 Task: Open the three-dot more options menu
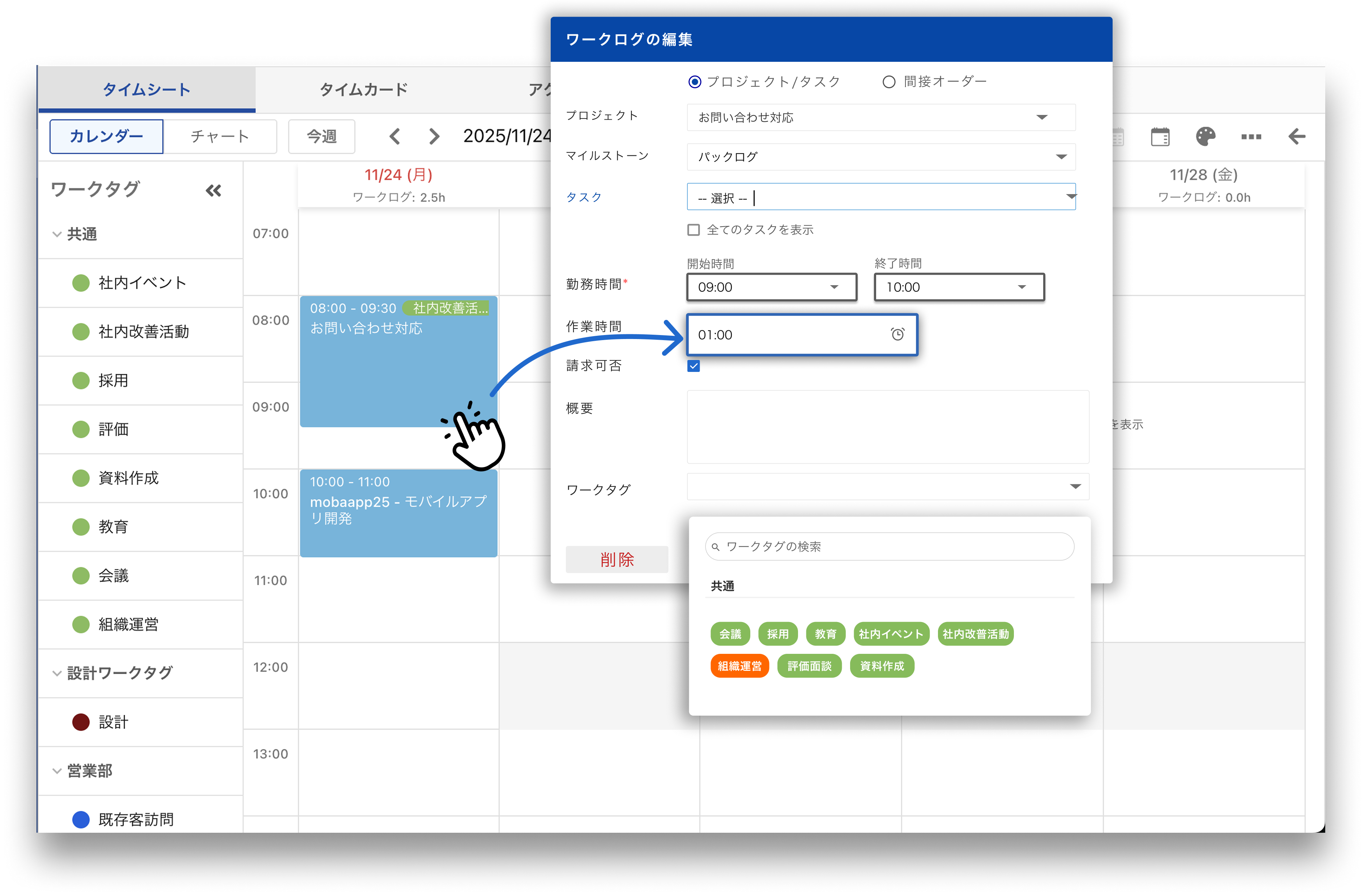pyautogui.click(x=1251, y=136)
